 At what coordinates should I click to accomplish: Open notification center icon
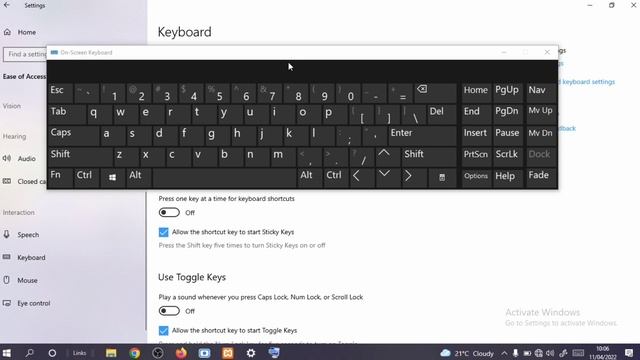(629, 353)
